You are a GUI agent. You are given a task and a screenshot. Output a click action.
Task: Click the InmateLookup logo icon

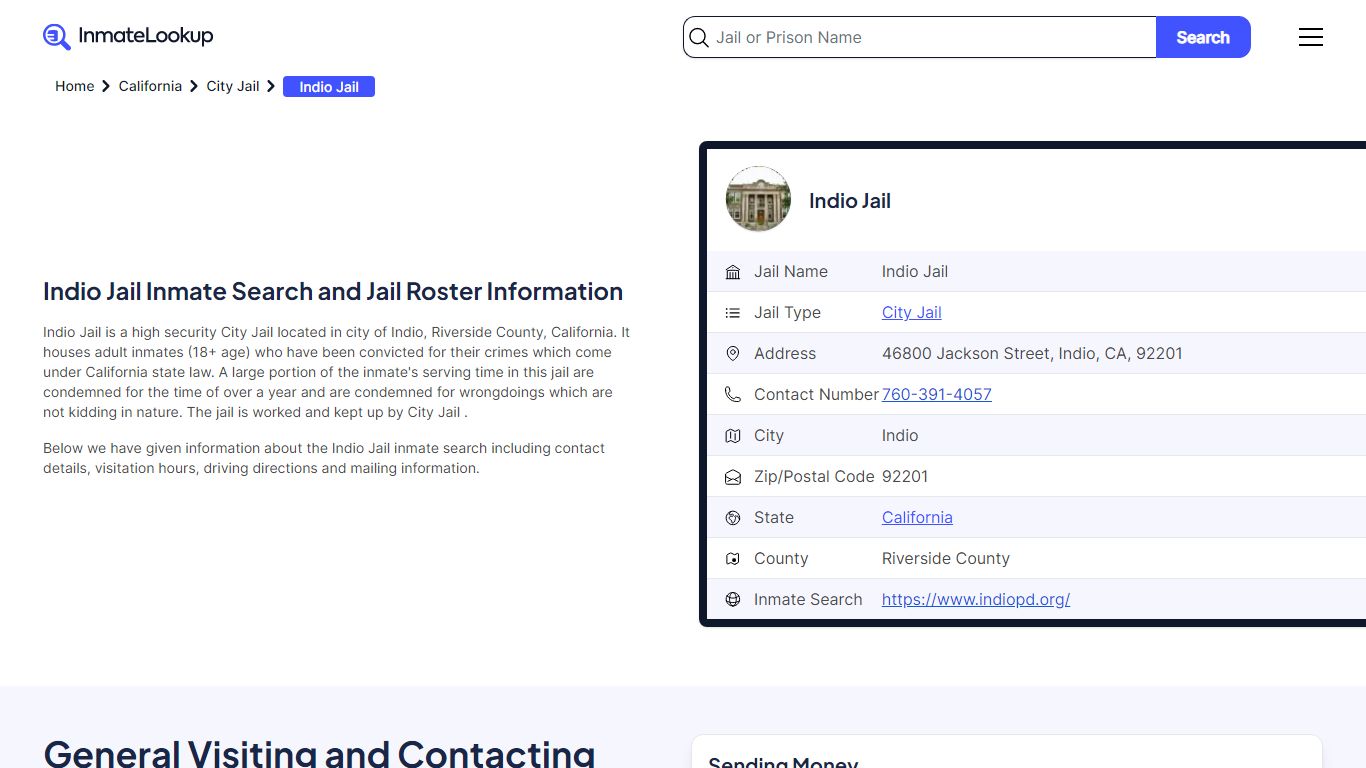click(57, 37)
